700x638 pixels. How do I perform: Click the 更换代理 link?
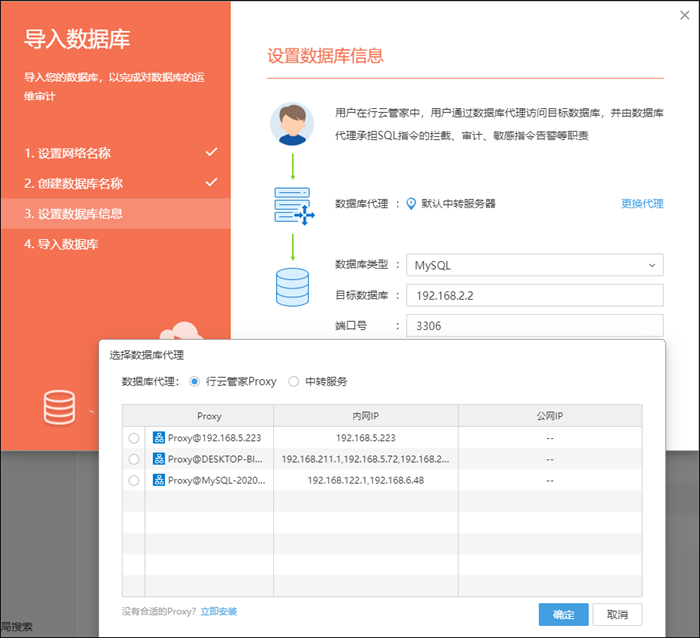642,204
